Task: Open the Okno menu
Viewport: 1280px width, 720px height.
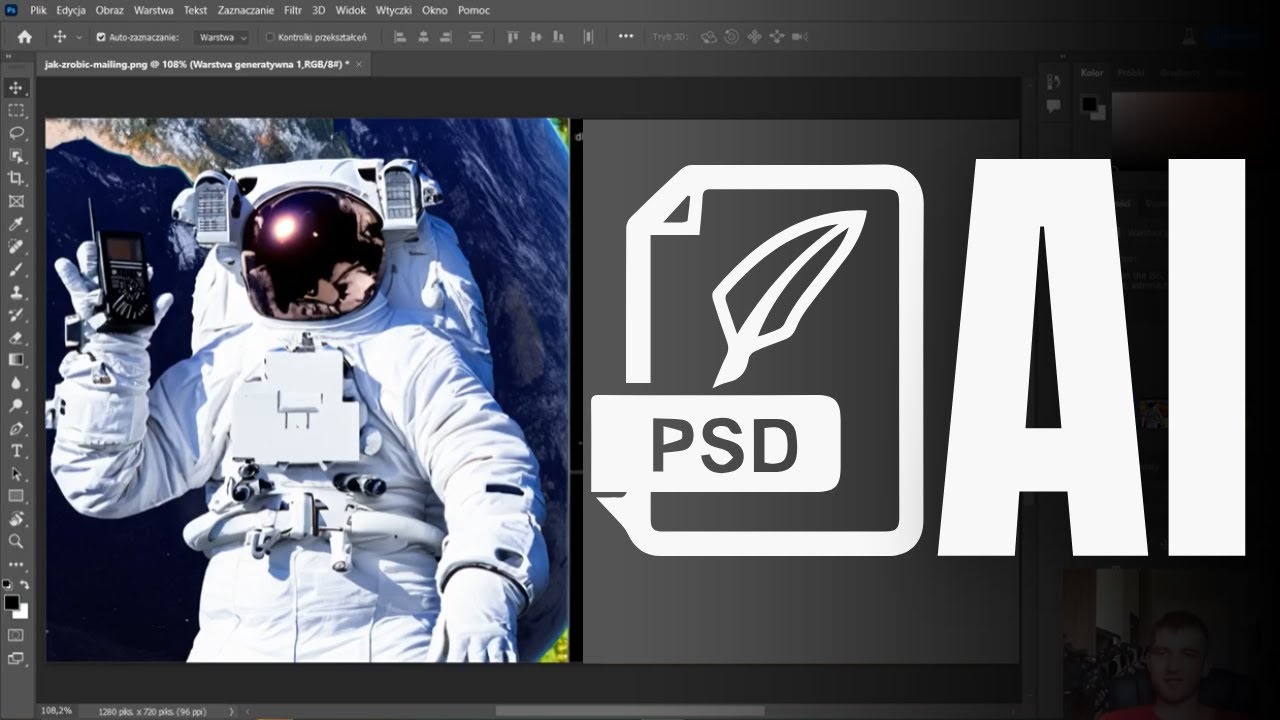Action: point(435,10)
